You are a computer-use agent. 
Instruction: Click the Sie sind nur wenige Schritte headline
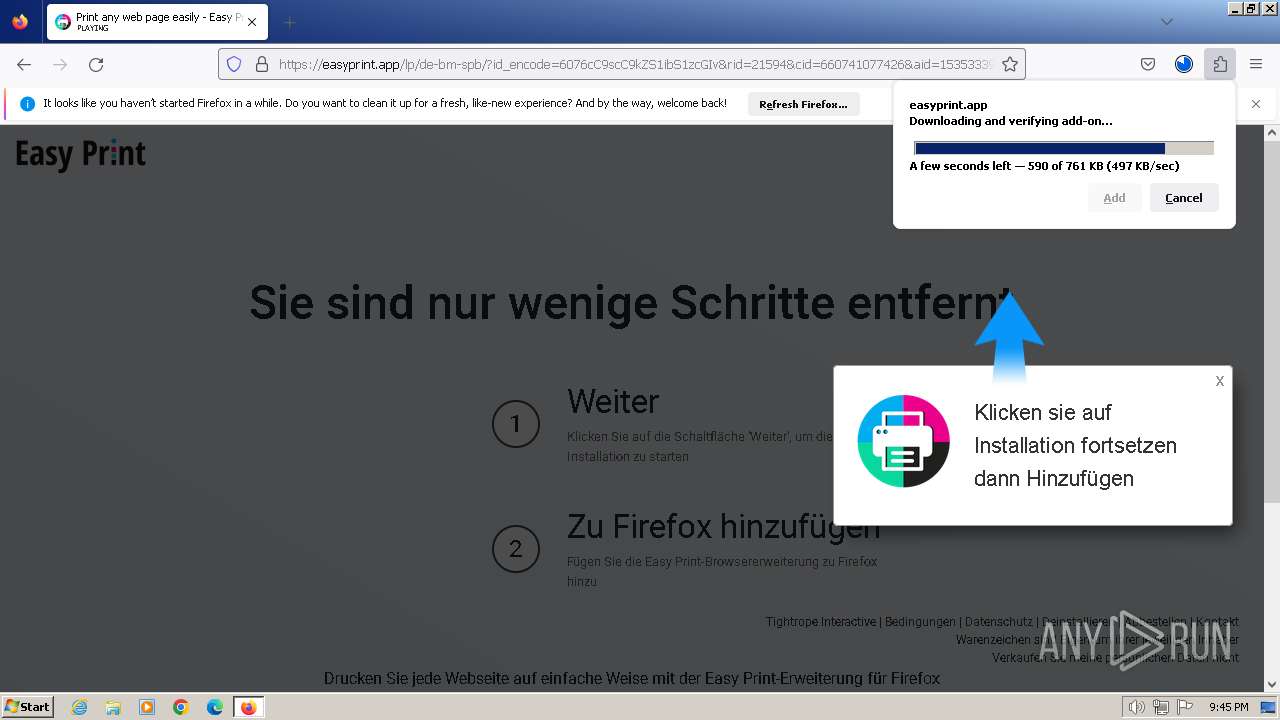(x=630, y=302)
